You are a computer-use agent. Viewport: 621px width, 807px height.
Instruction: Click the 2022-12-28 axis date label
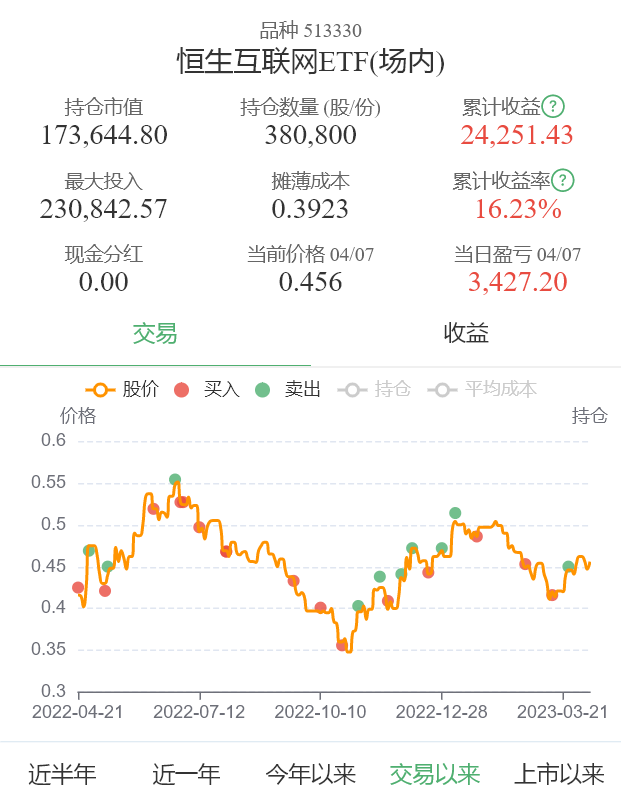pos(441,712)
